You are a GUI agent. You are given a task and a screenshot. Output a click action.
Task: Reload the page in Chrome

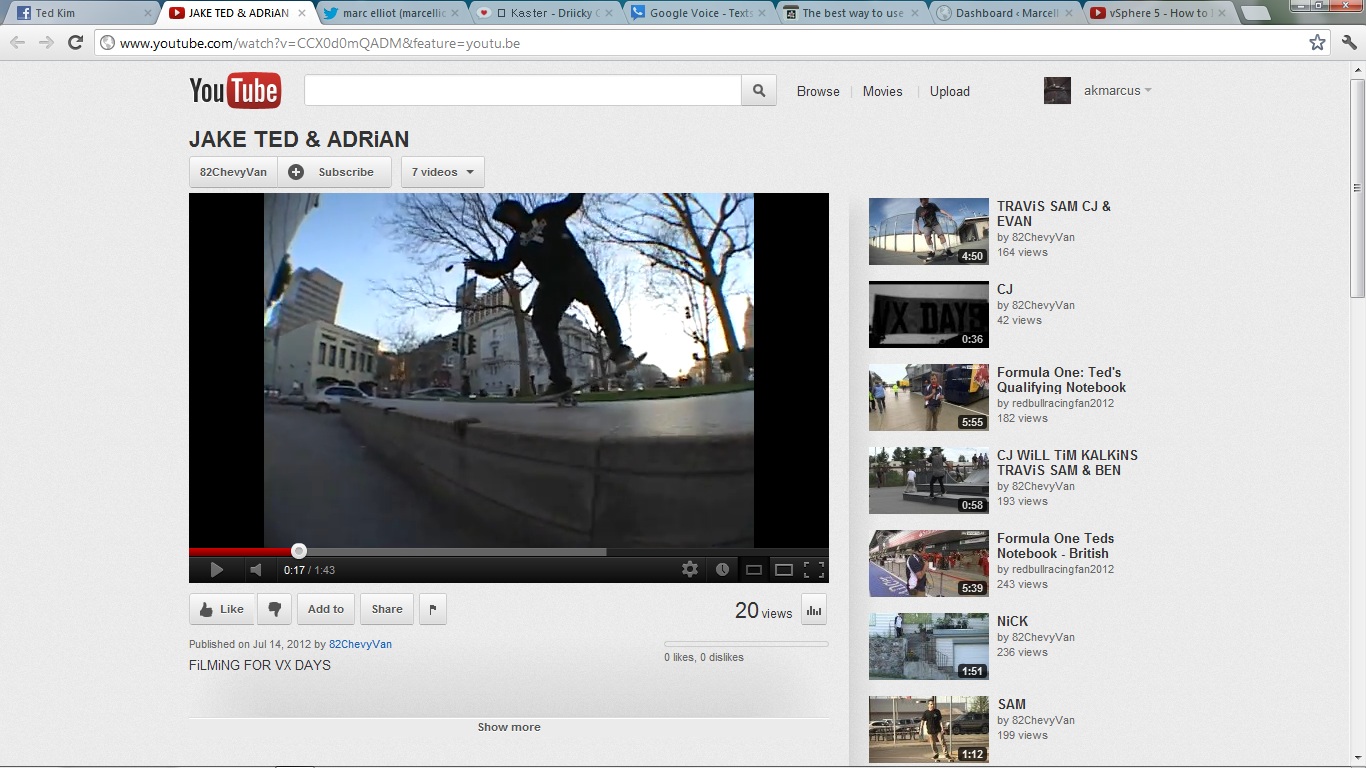click(x=75, y=43)
